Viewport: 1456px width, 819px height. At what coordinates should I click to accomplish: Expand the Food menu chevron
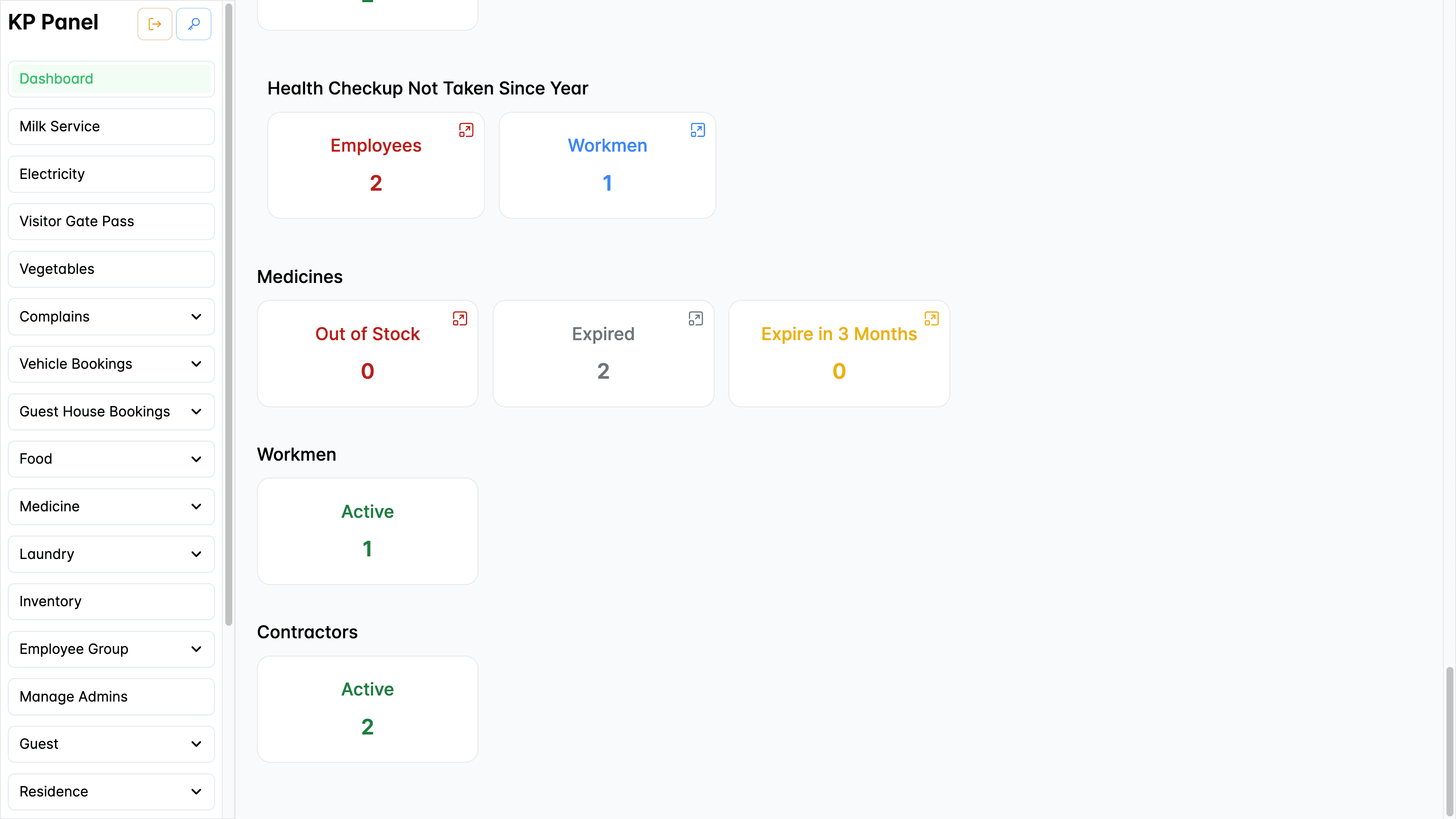196,459
